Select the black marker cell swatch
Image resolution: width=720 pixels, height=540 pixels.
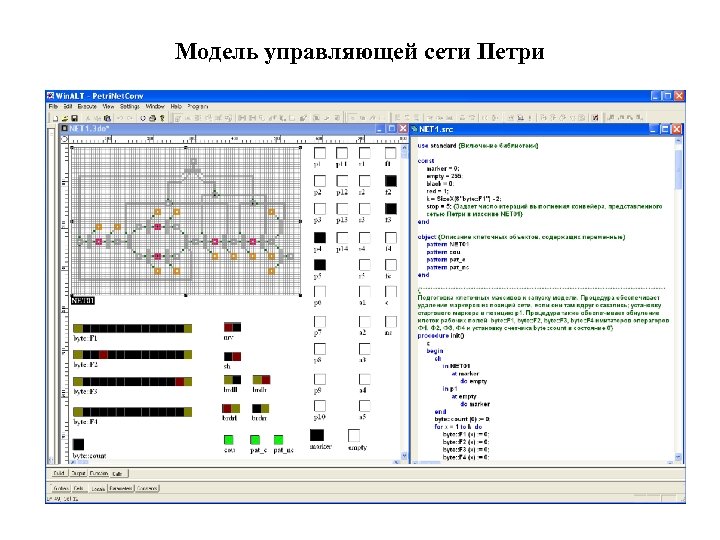(317, 435)
